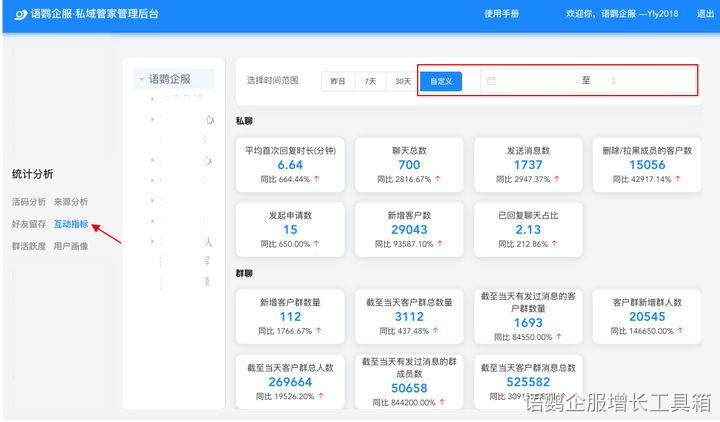
Task: Navigate to 好友留存 statistics
Action: tap(29, 224)
